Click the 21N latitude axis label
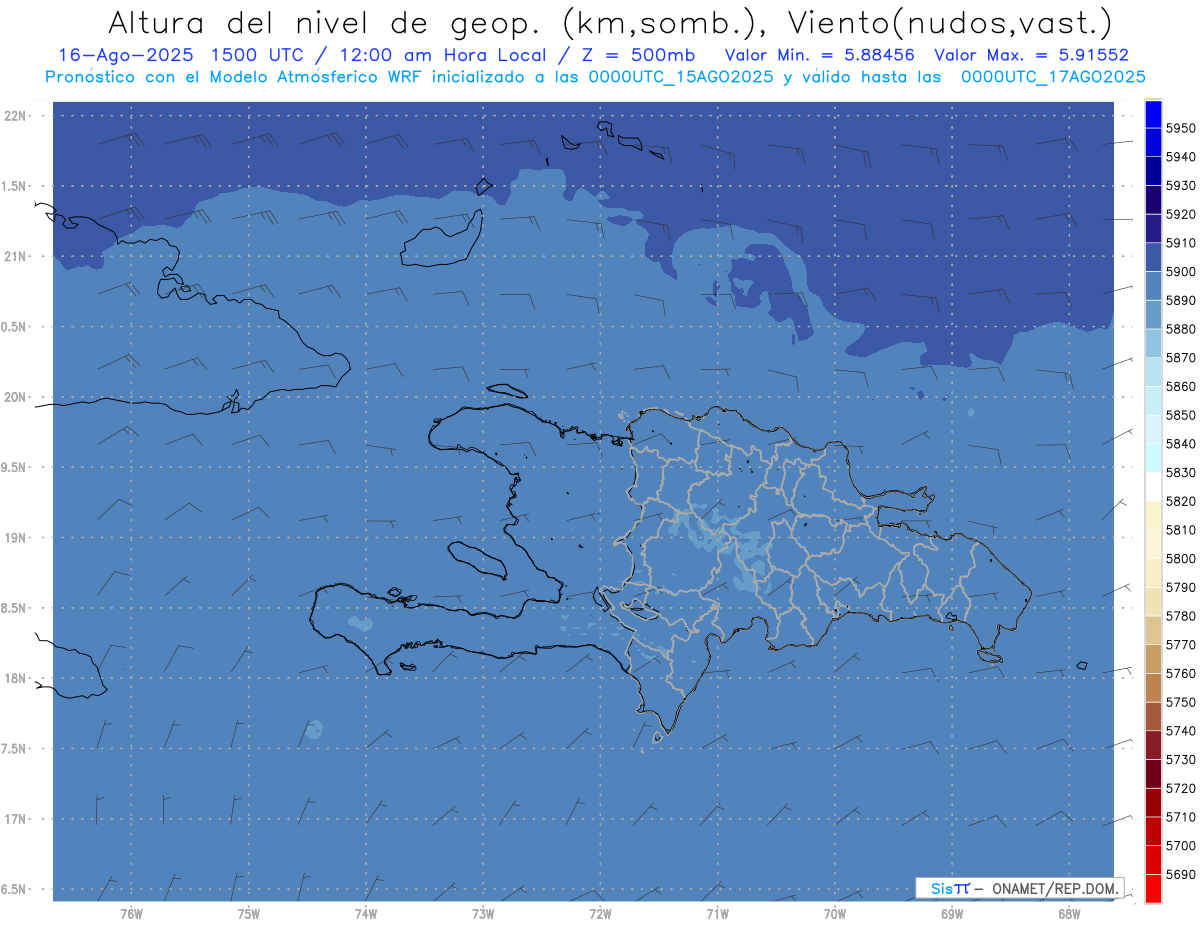Screen dimensions: 1200x927 pos(16,257)
